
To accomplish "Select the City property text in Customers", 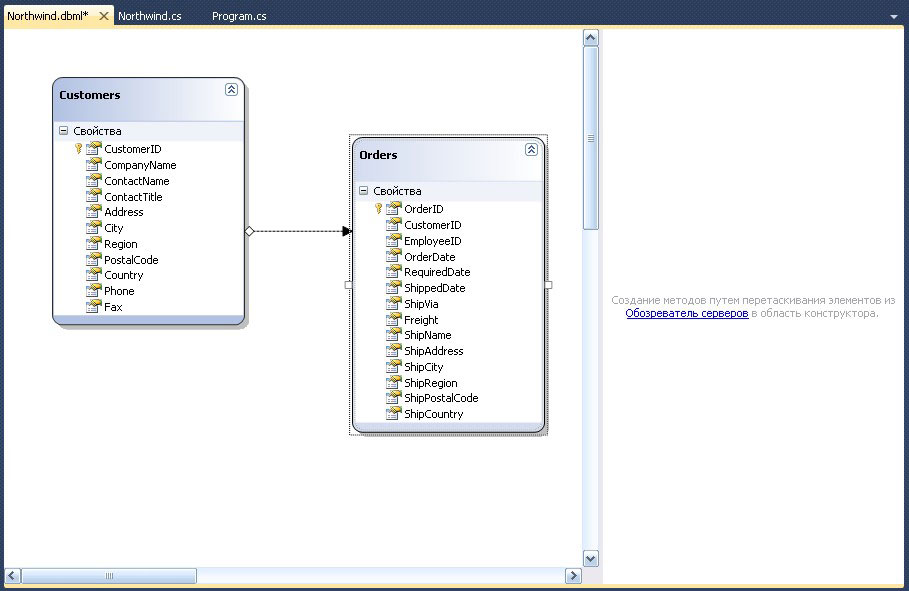I will click(x=114, y=228).
